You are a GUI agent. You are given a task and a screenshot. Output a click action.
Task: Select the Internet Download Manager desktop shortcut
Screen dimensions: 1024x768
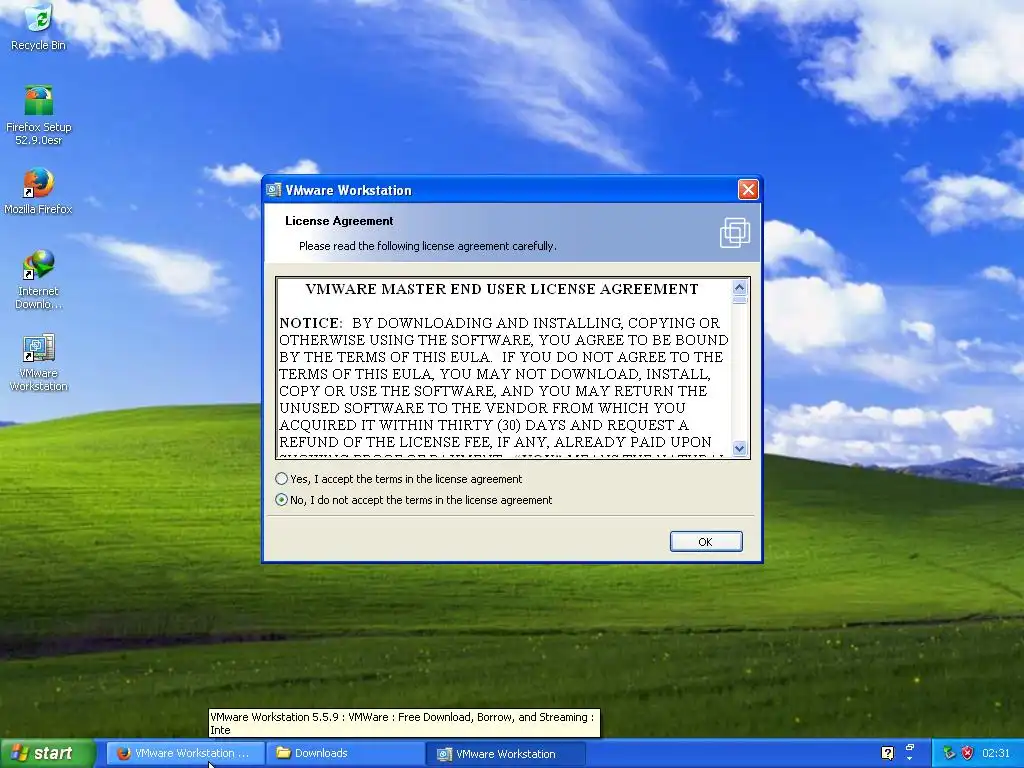39,280
